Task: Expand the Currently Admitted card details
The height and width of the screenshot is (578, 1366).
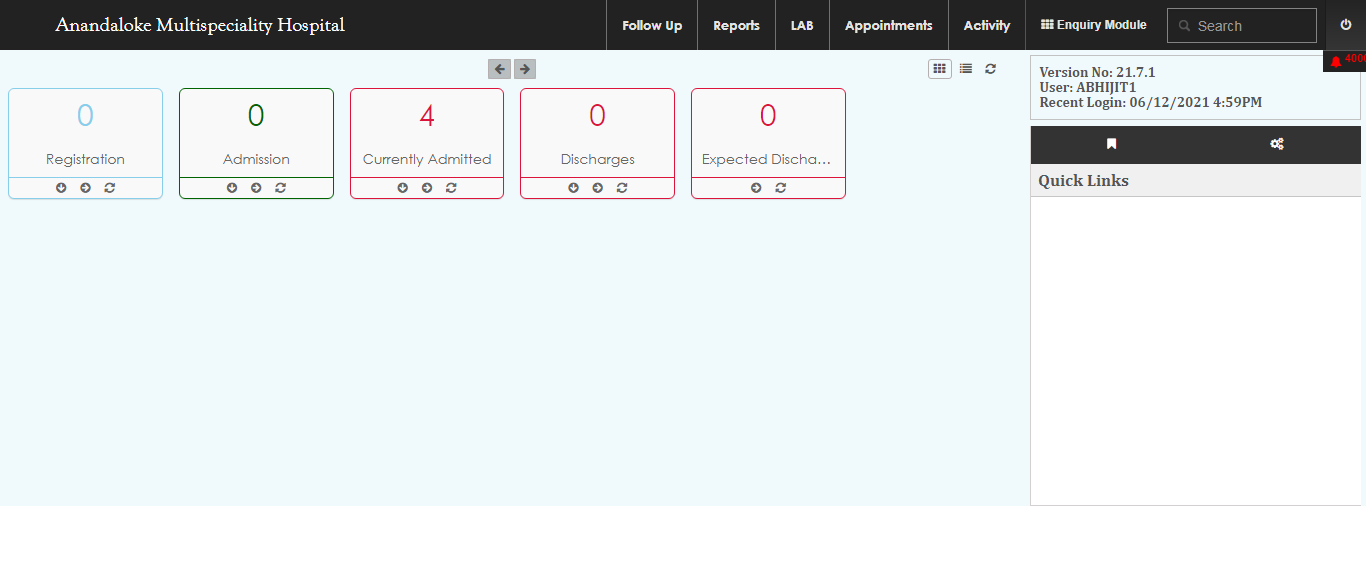Action: pos(403,188)
